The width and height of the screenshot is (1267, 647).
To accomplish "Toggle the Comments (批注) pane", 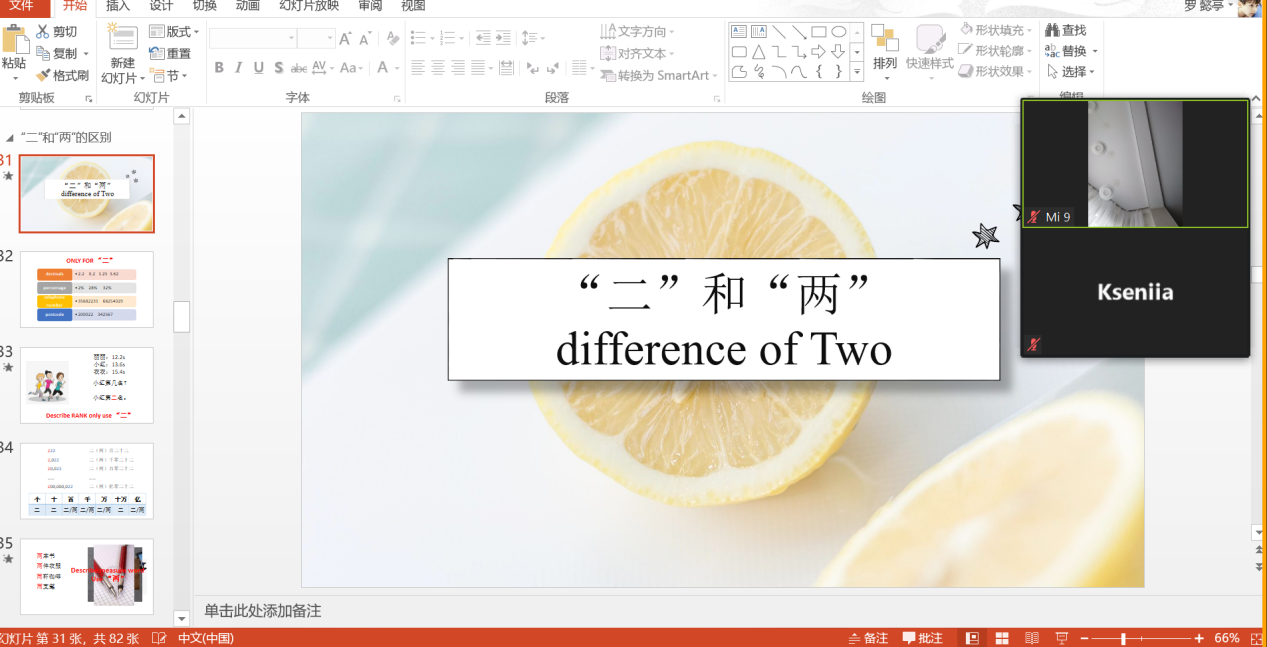I will coord(923,638).
